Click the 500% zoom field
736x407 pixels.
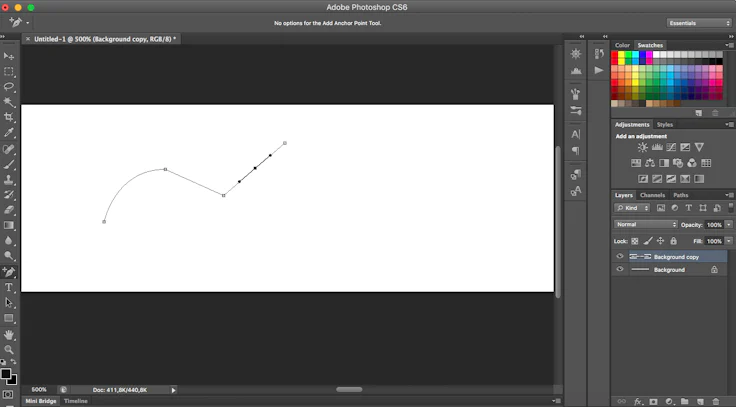pos(39,390)
